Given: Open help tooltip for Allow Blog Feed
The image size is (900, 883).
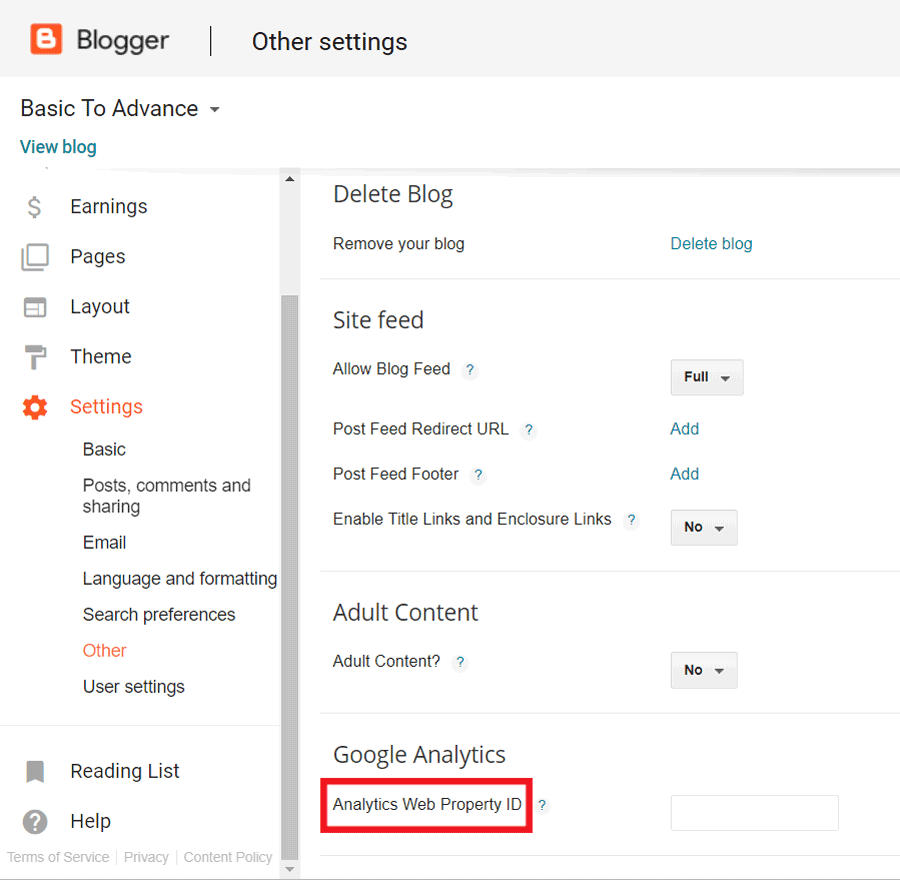Looking at the screenshot, I should point(470,370).
